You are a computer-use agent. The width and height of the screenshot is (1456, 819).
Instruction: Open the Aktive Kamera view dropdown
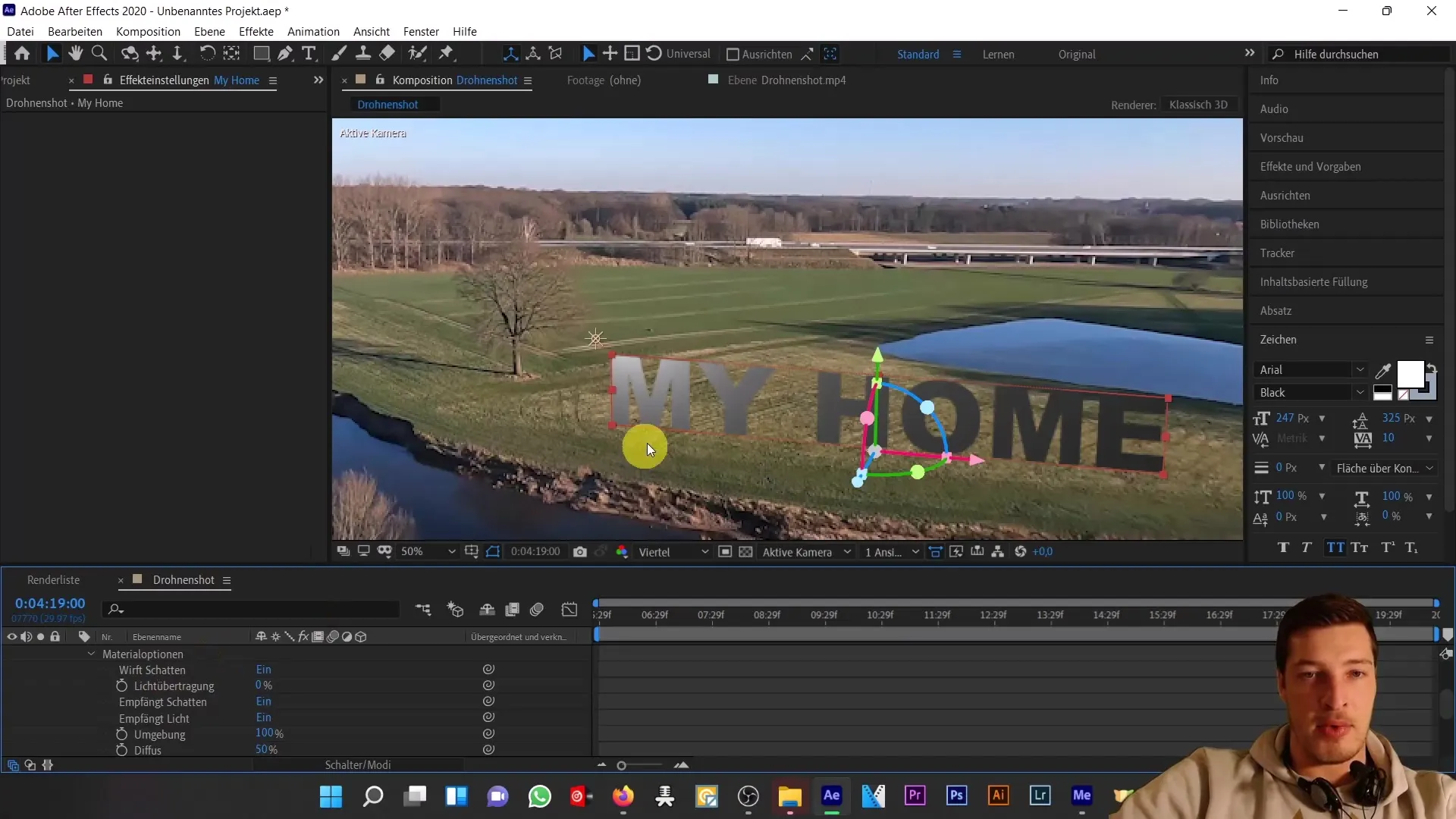click(x=807, y=552)
